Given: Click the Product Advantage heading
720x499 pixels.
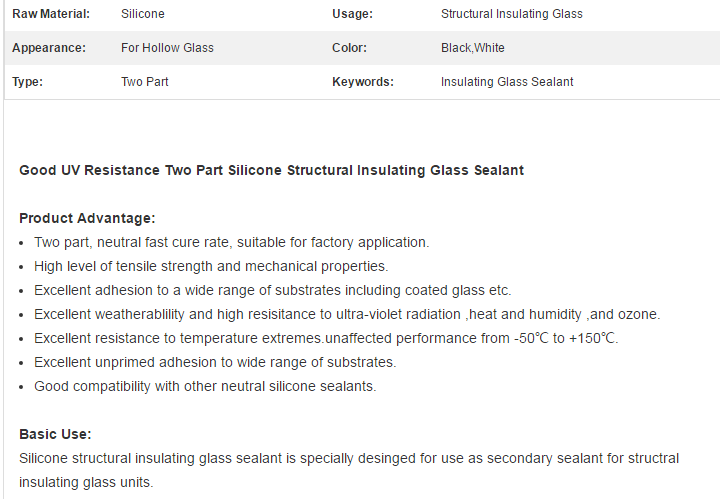Looking at the screenshot, I should click(x=87, y=218).
